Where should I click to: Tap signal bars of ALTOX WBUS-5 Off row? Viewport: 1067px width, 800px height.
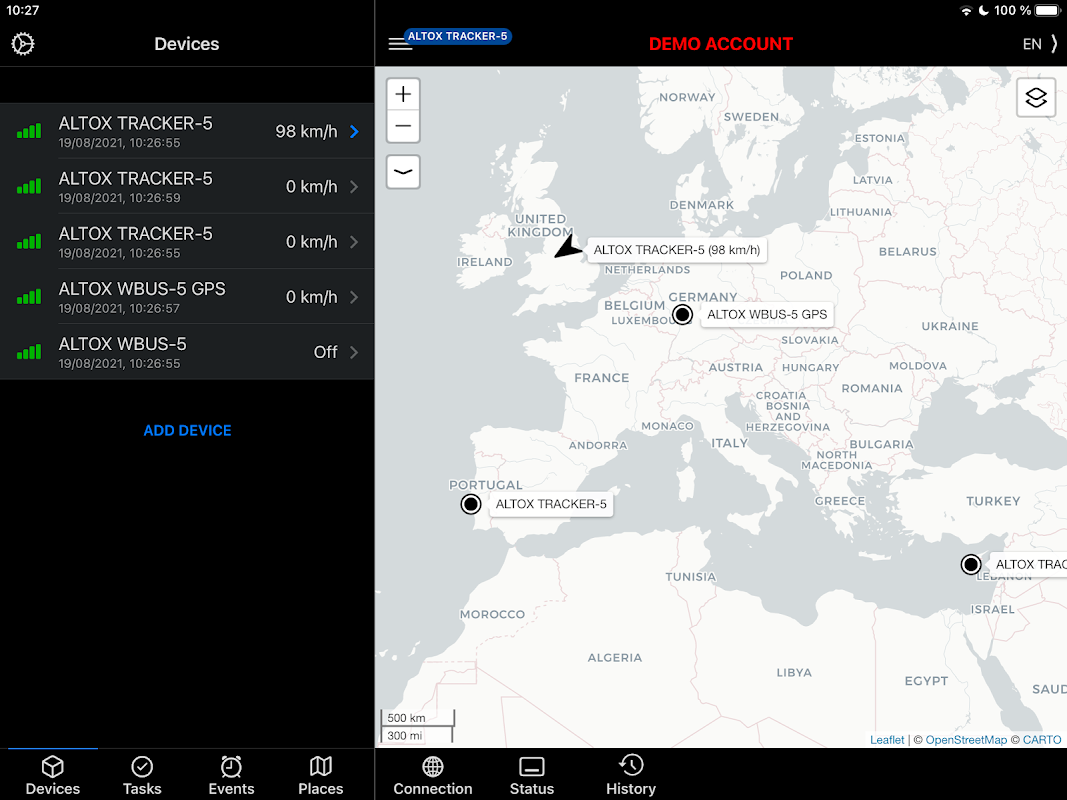(29, 352)
